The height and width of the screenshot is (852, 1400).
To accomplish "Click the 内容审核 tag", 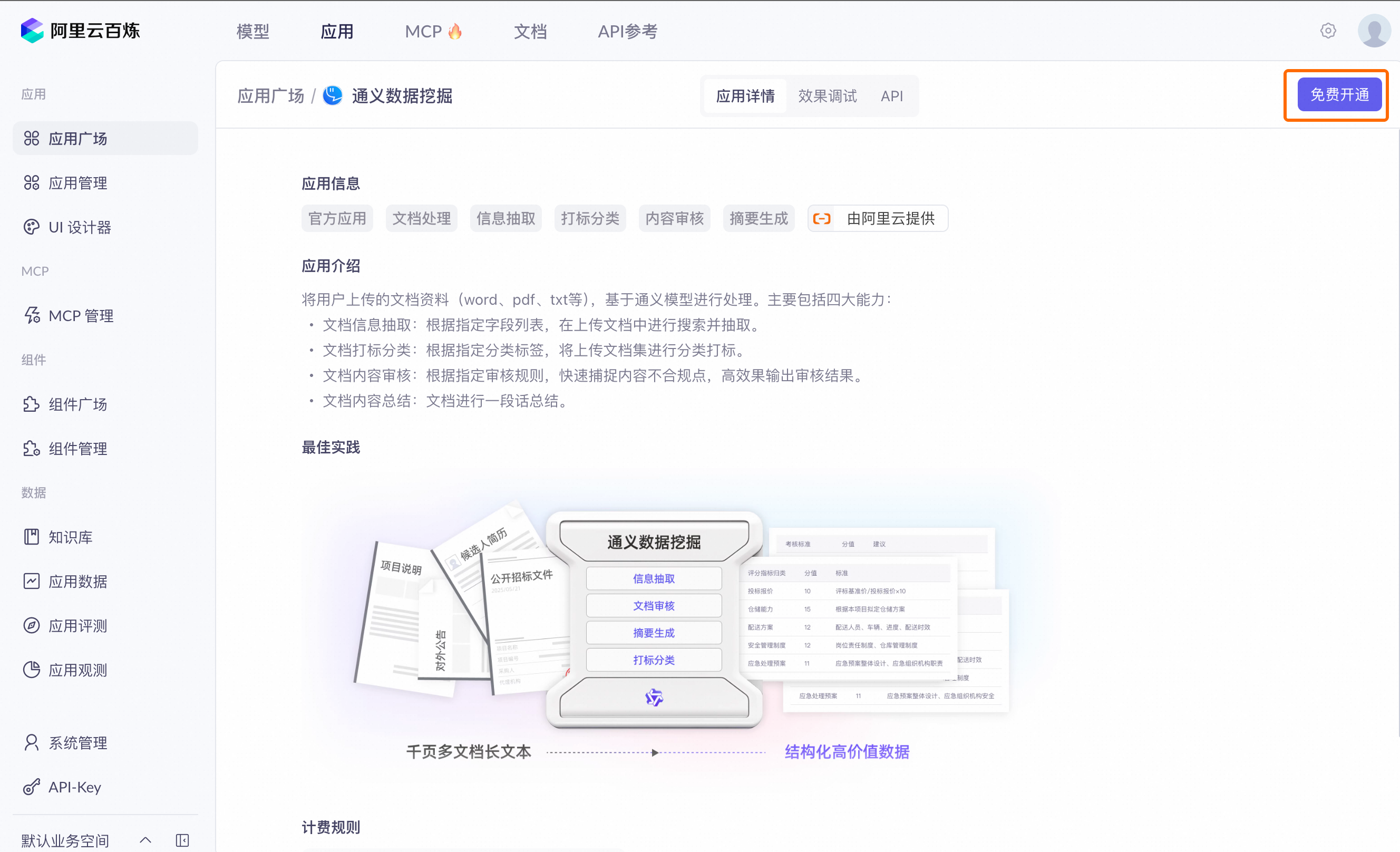I will [674, 218].
